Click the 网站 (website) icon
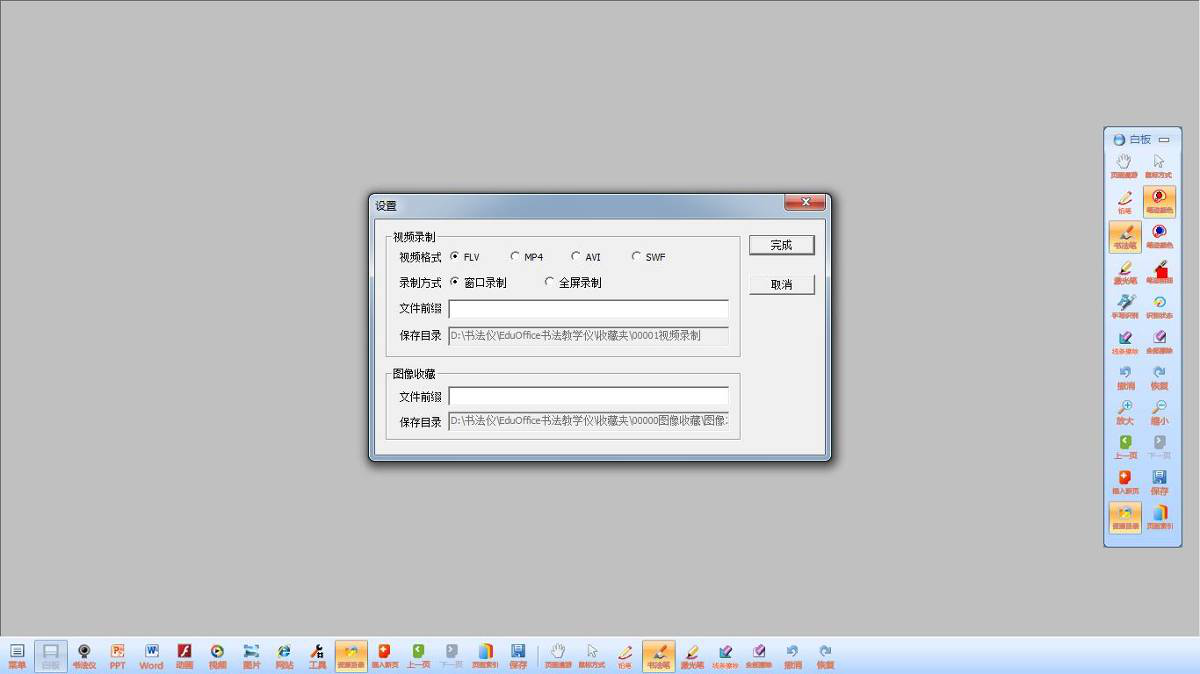Screen dimensions: 1200x674 pyautogui.click(x=284, y=655)
